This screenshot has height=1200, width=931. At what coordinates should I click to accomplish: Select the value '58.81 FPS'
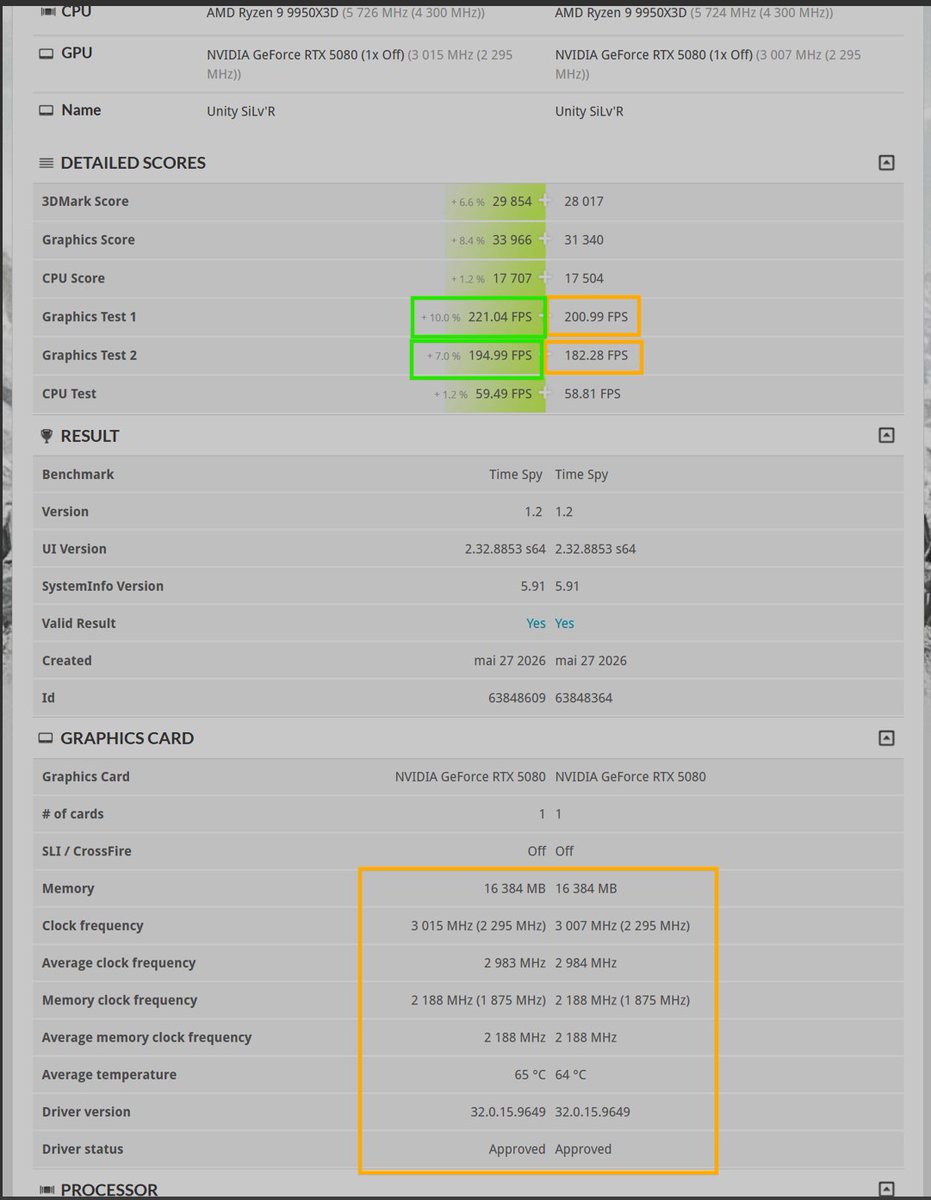tap(592, 394)
